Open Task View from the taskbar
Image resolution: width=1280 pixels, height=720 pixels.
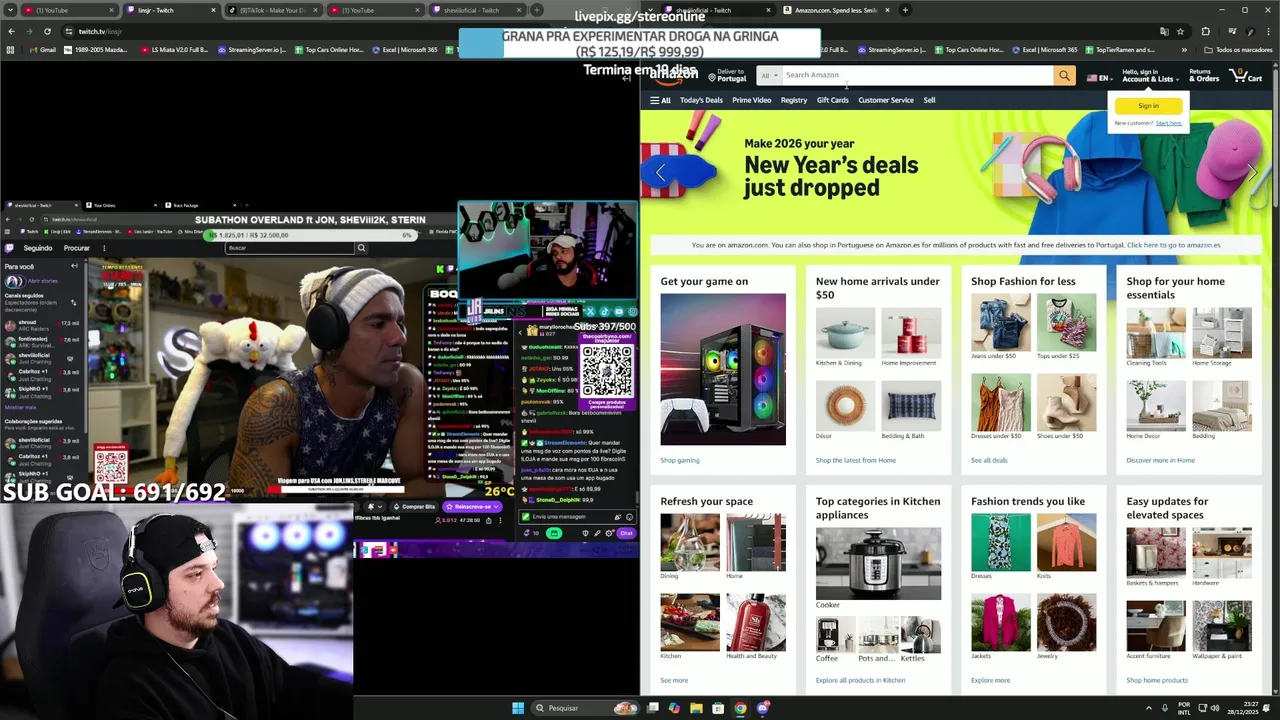coord(652,708)
